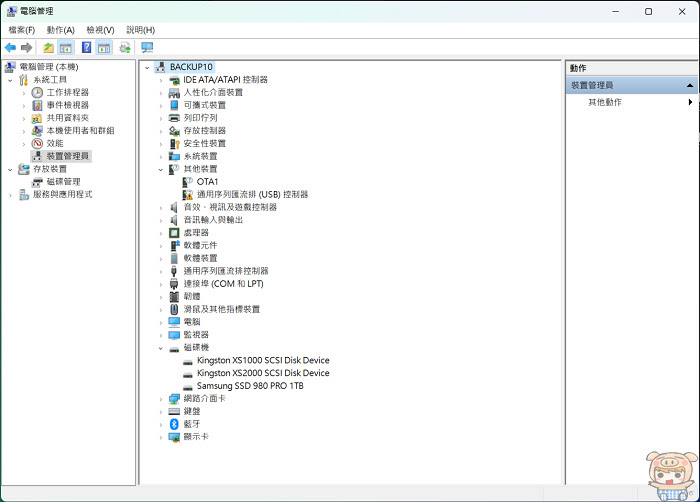Click the Forward arrow toolbar icon

click(x=27, y=47)
